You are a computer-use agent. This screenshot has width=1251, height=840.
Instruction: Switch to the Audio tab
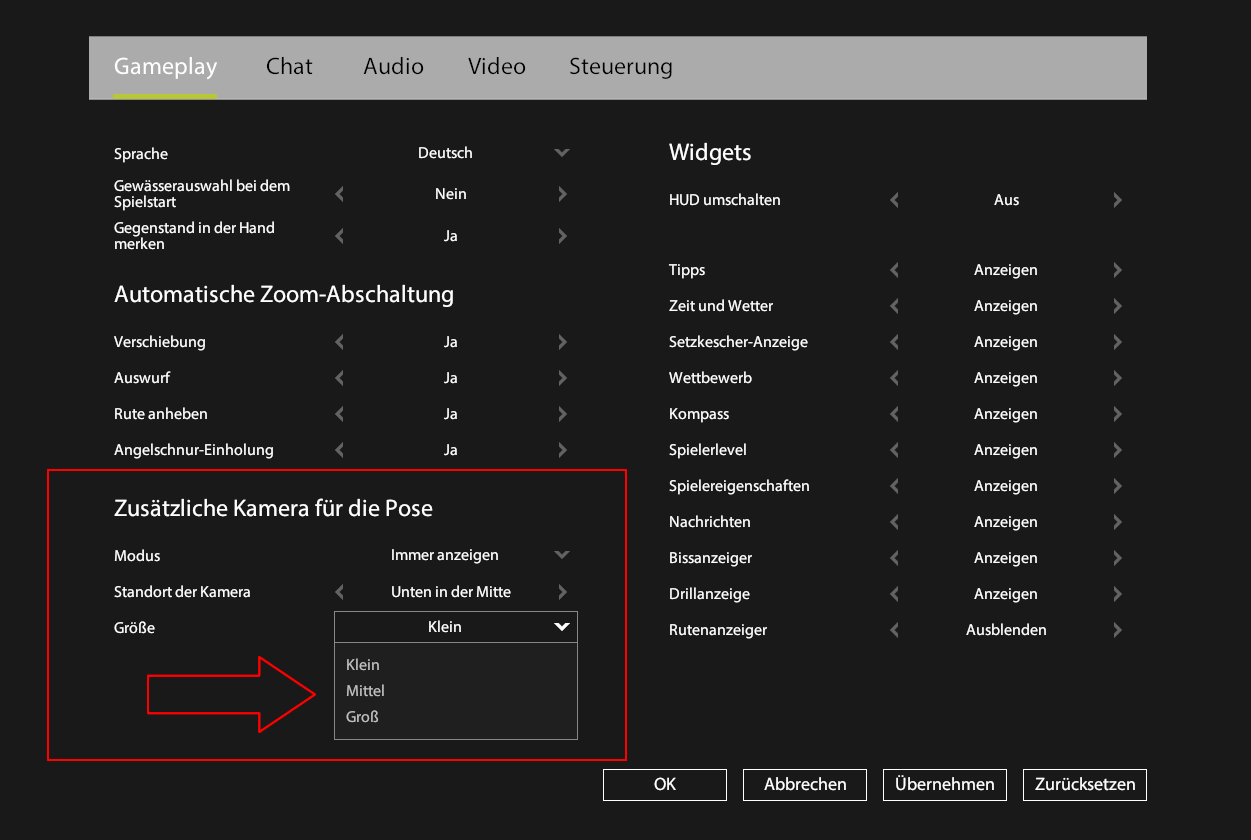[393, 67]
